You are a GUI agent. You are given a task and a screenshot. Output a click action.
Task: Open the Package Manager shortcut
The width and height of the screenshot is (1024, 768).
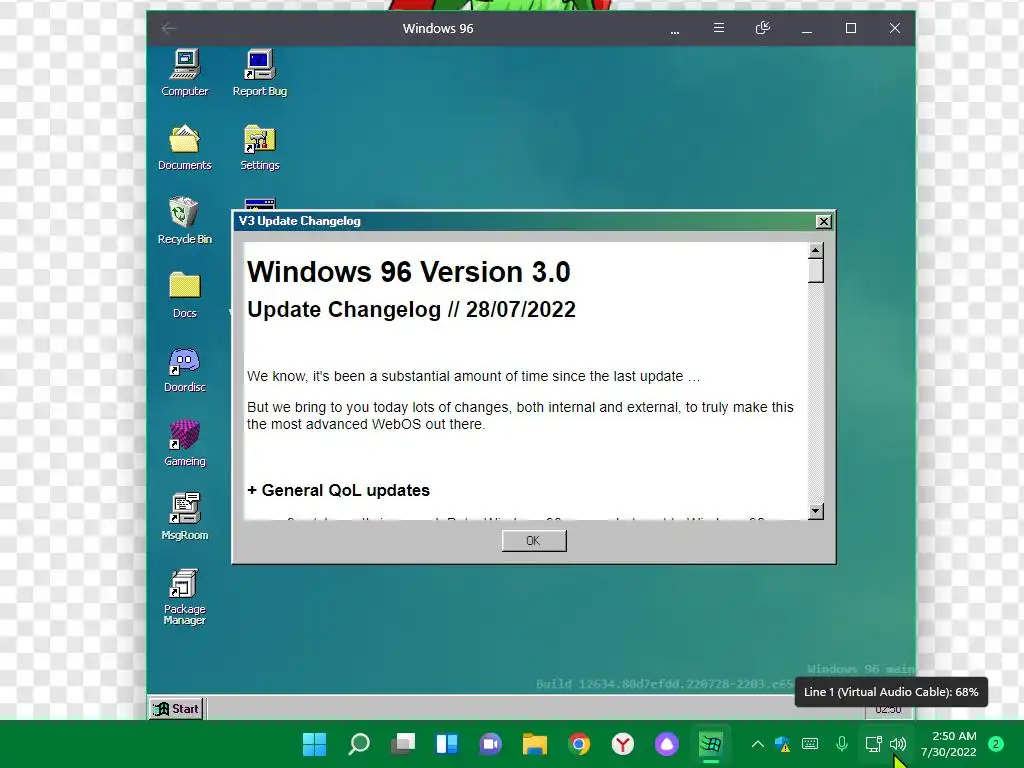[x=185, y=597]
